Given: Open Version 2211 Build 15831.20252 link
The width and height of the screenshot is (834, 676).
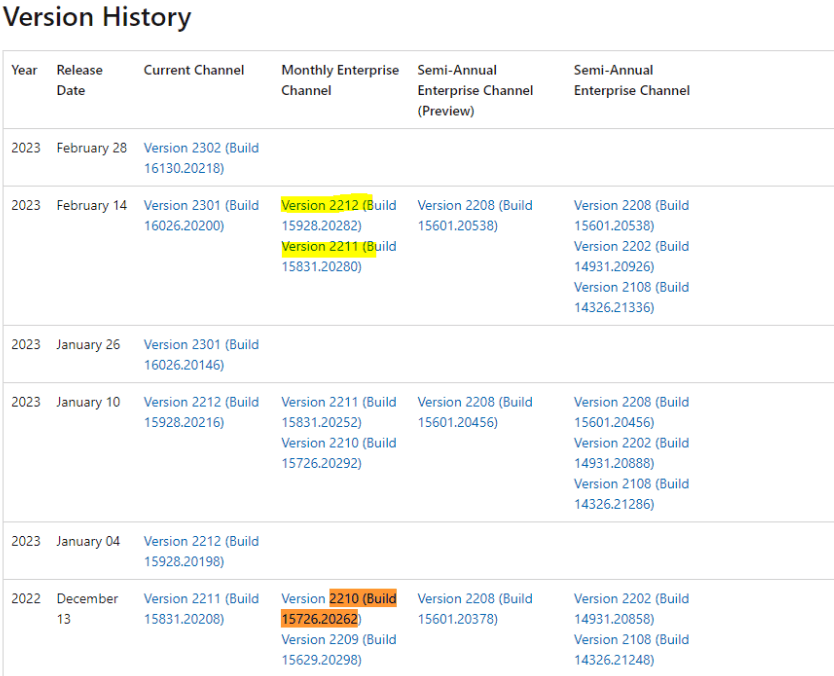Looking at the screenshot, I should (x=339, y=412).
